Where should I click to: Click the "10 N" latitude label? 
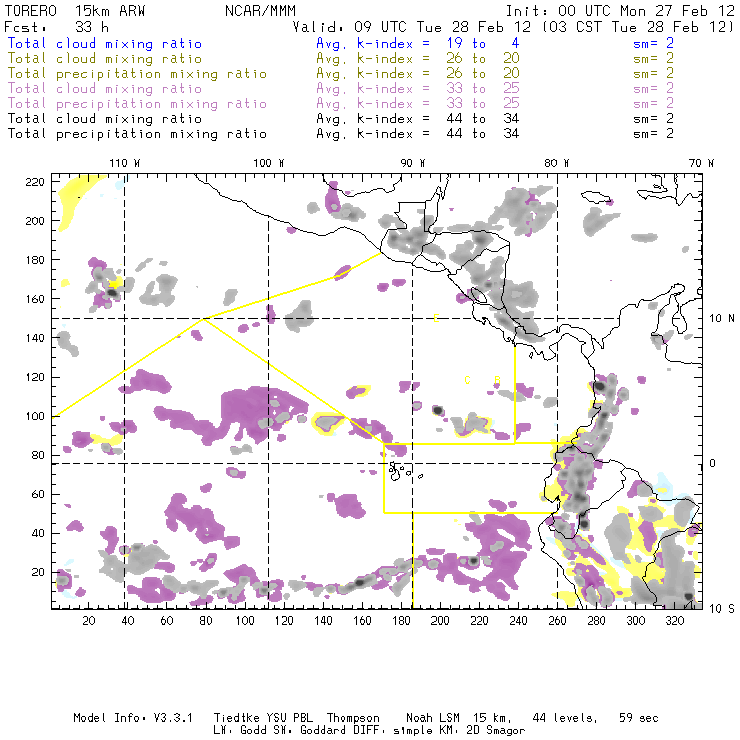click(722, 319)
